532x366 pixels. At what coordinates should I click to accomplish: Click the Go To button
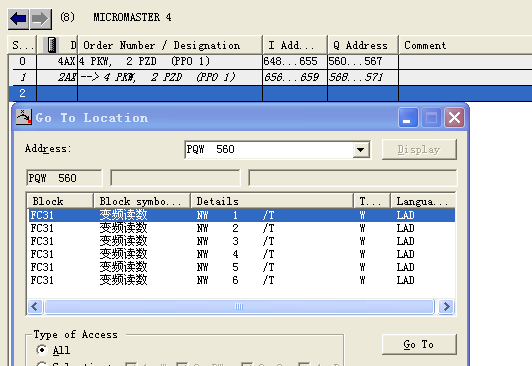point(419,344)
